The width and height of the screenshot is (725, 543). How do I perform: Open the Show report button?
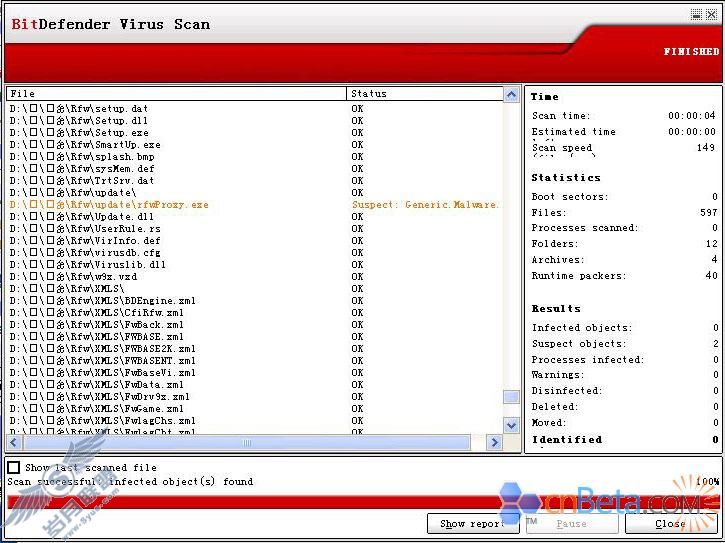click(473, 524)
